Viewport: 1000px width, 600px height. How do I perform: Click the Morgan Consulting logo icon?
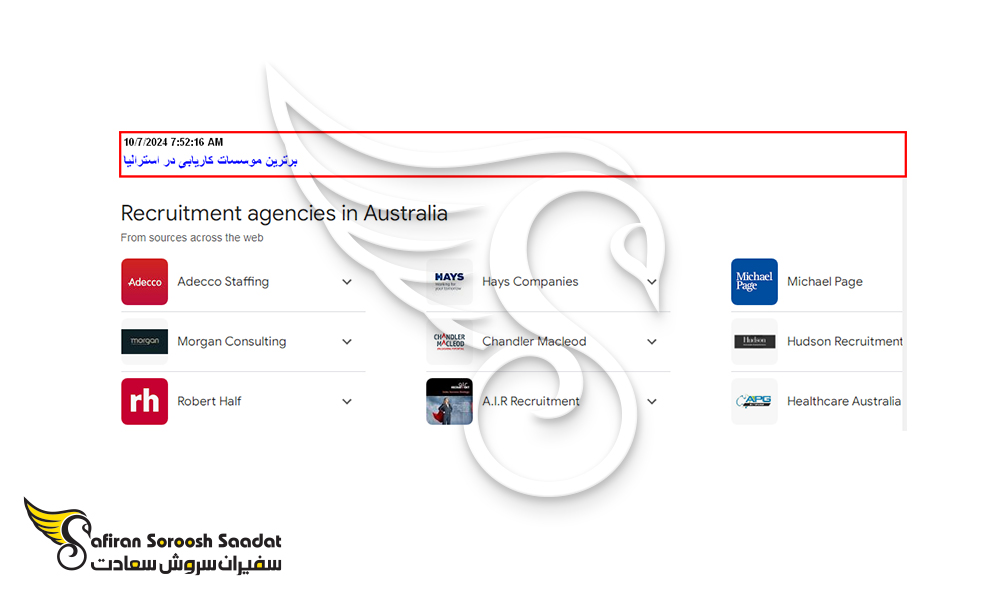click(x=145, y=342)
